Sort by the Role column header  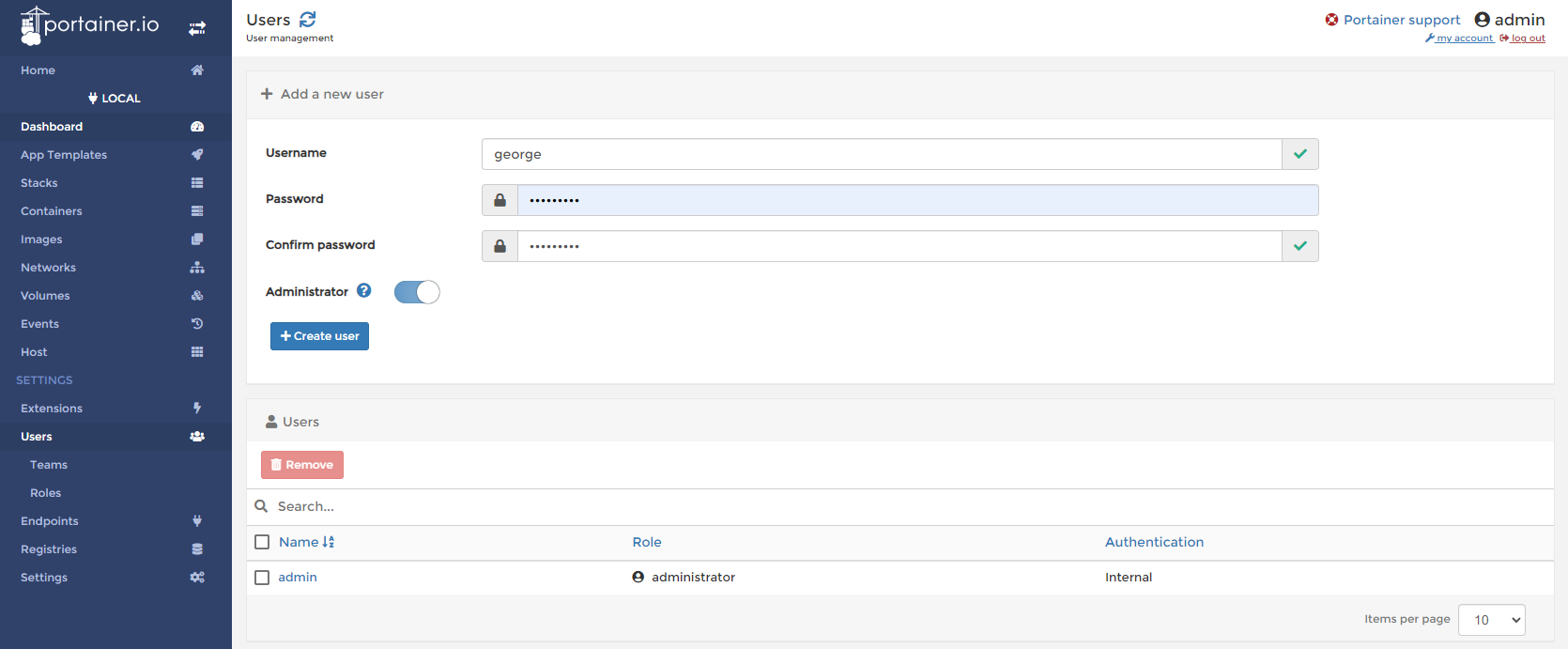click(647, 542)
